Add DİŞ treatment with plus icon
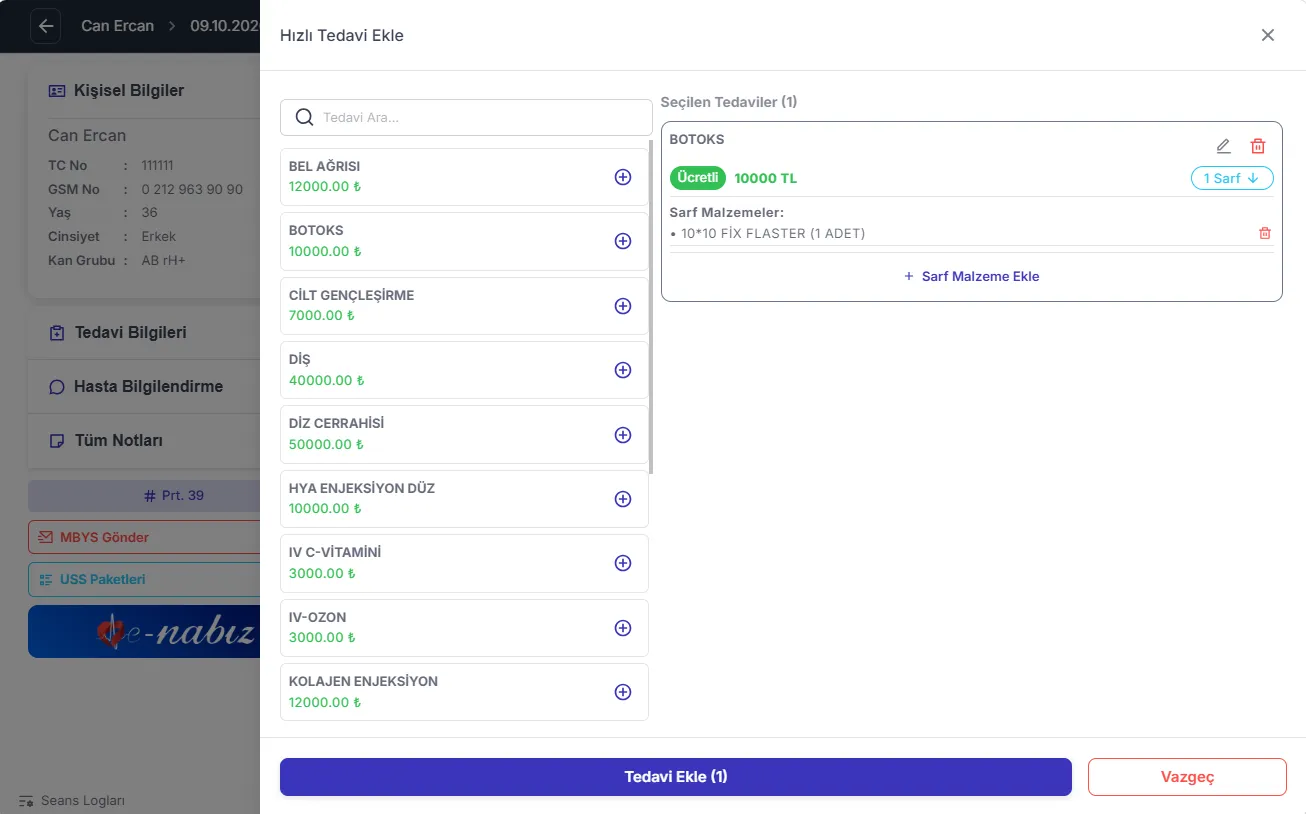 point(622,370)
